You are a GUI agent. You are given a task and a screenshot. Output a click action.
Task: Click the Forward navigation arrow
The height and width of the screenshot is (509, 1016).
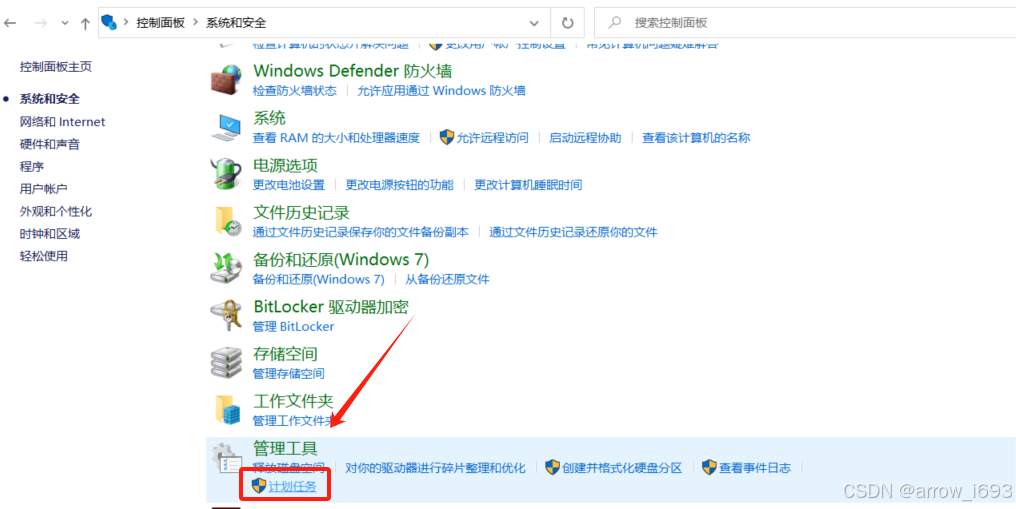point(40,23)
